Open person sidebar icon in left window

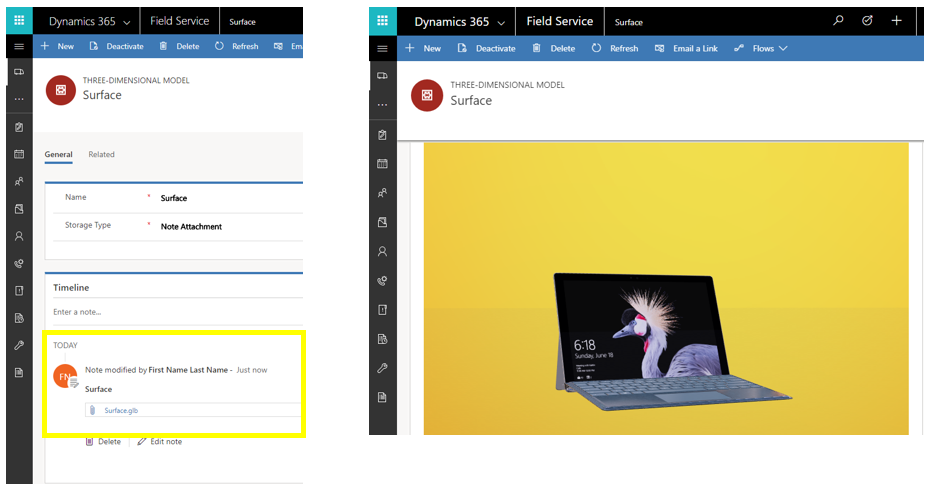19,236
